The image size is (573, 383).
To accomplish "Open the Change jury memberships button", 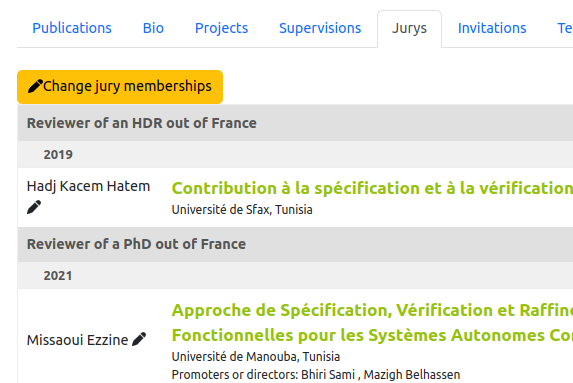I will 120,87.
